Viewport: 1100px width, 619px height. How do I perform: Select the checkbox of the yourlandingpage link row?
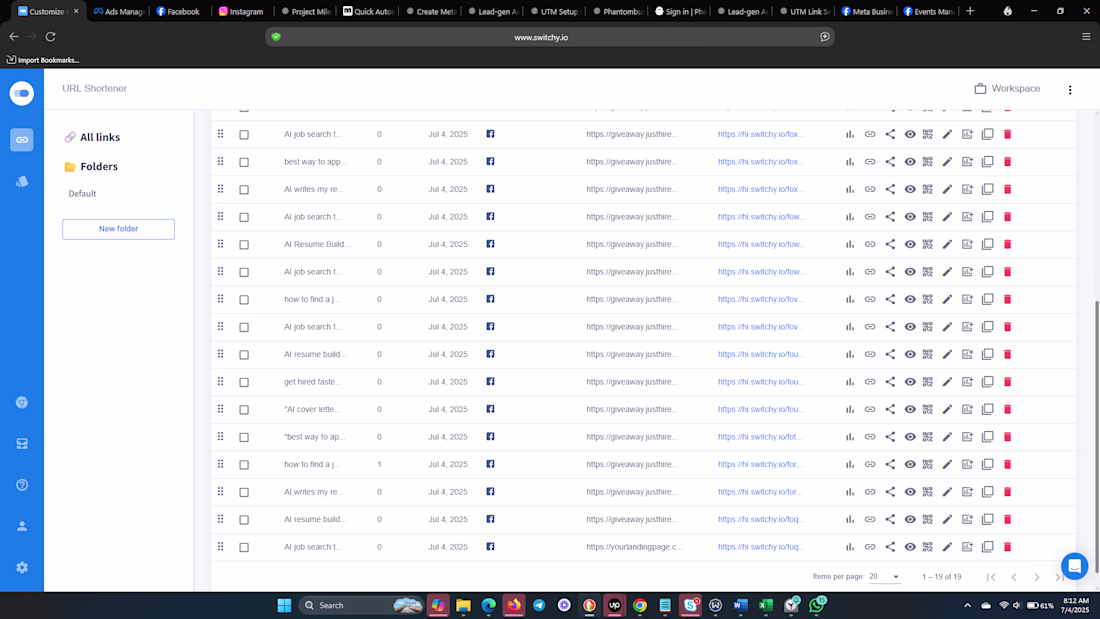click(x=244, y=547)
